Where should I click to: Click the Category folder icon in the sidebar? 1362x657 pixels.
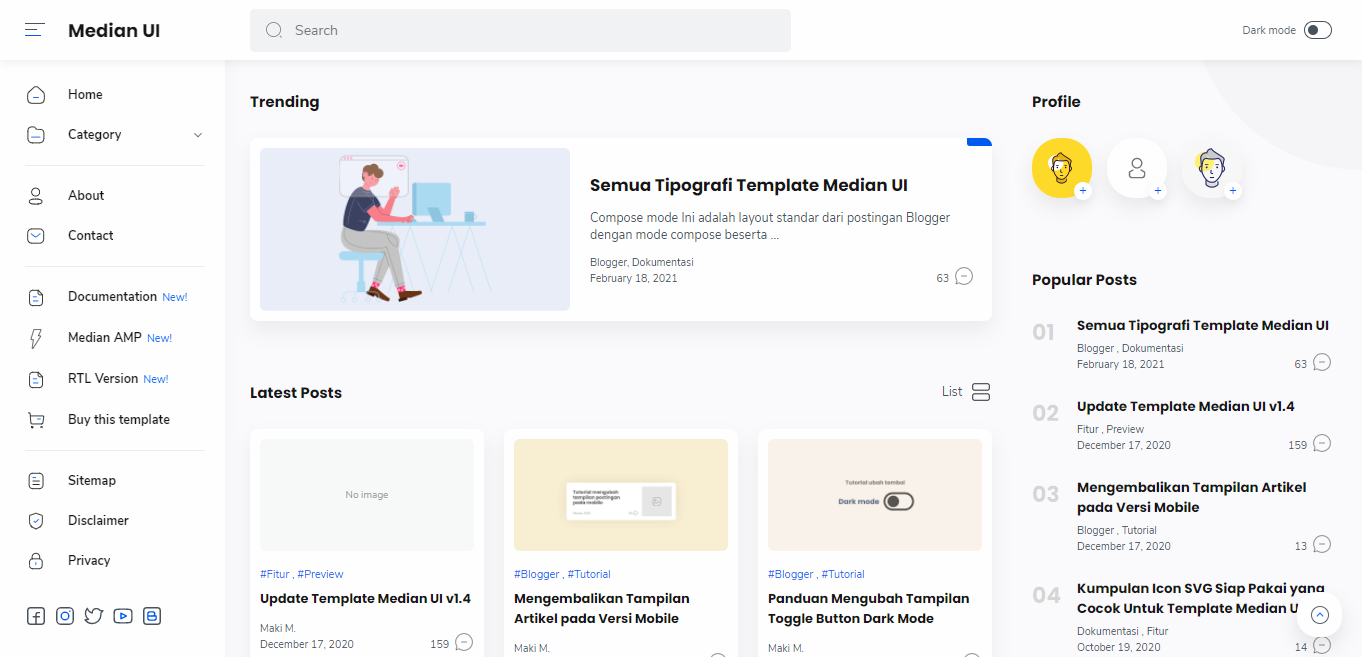tap(36, 135)
